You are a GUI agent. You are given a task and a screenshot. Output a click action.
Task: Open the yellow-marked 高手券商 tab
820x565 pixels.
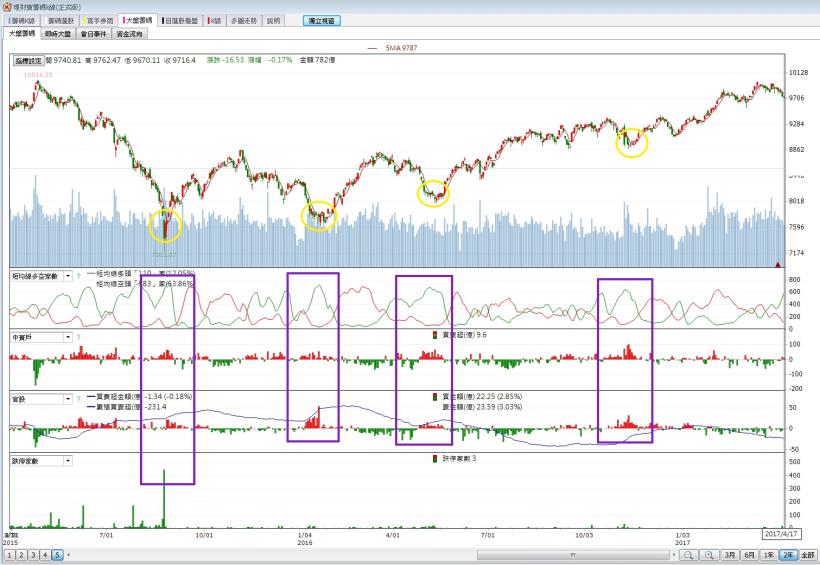[99, 21]
